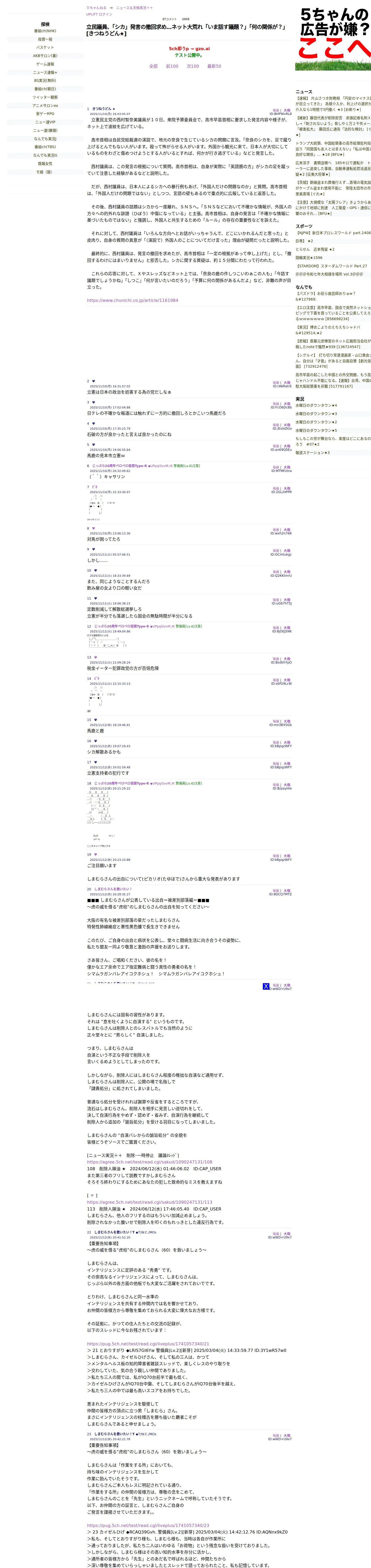Viewport: 371px width, 1568px height.
Task: Select the 前100 navigation link
Action: point(172,66)
